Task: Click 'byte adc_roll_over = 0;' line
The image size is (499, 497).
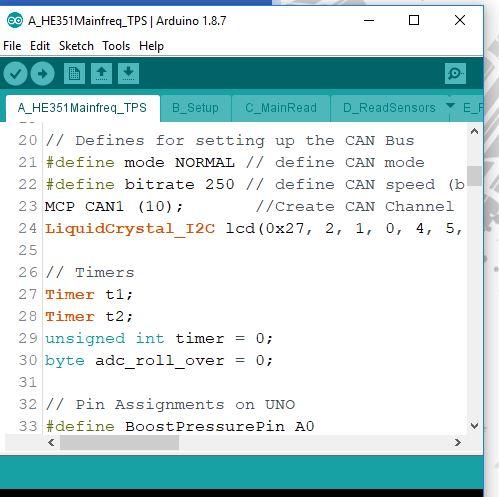Action: click(x=159, y=361)
